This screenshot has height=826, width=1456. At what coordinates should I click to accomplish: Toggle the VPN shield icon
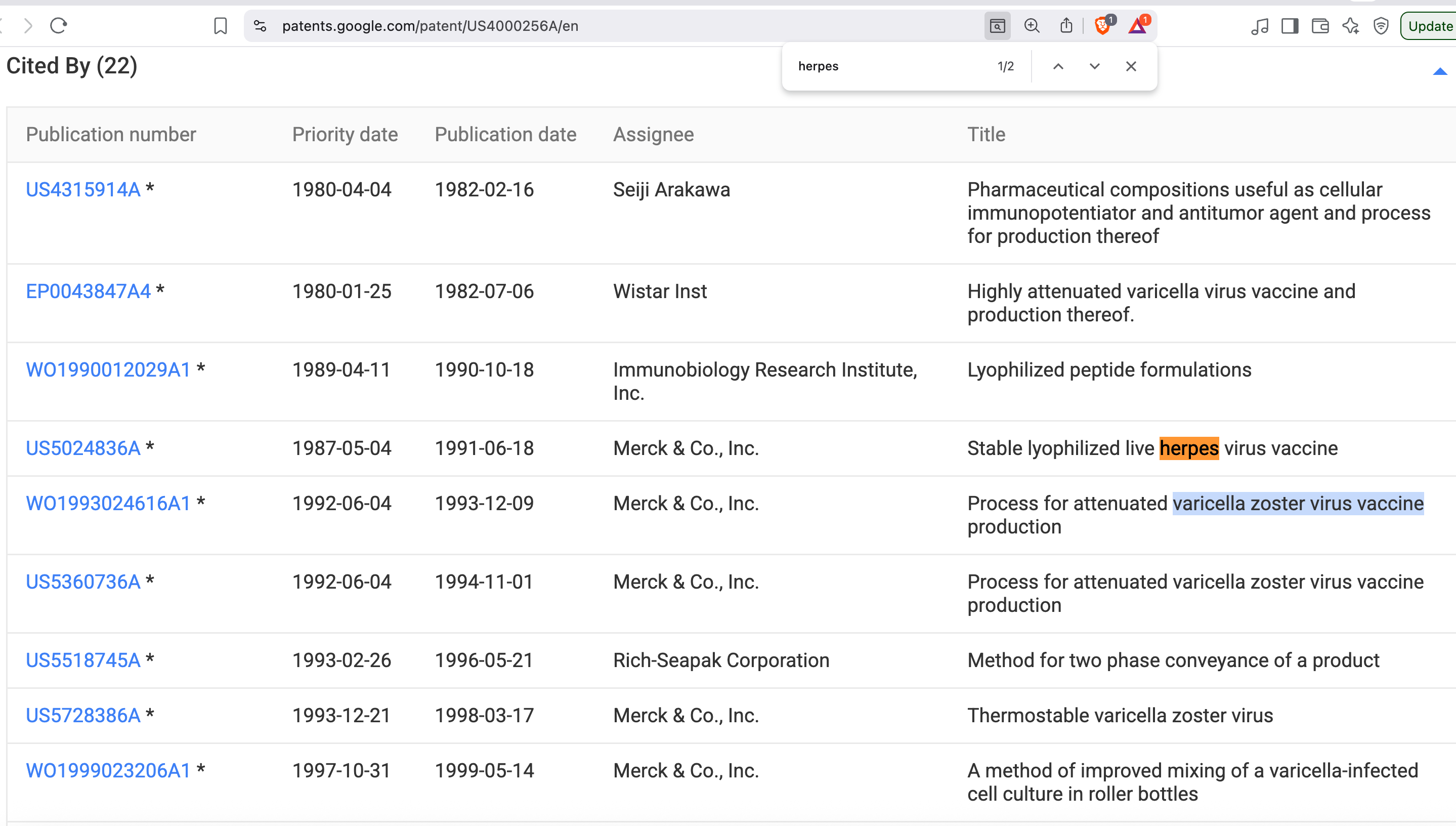tap(1381, 25)
